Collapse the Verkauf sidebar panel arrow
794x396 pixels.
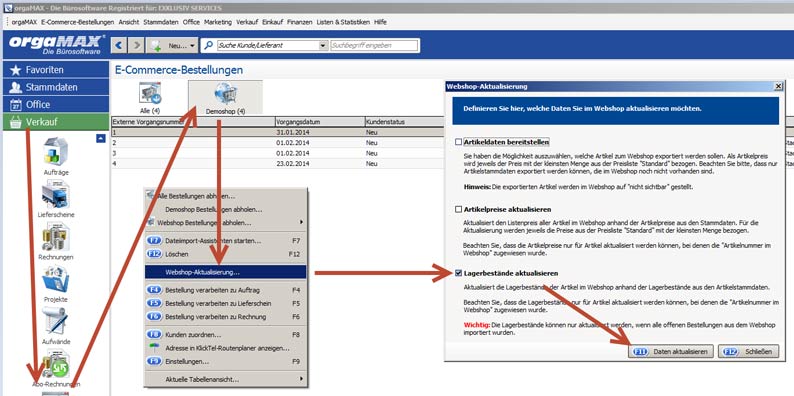101,138
